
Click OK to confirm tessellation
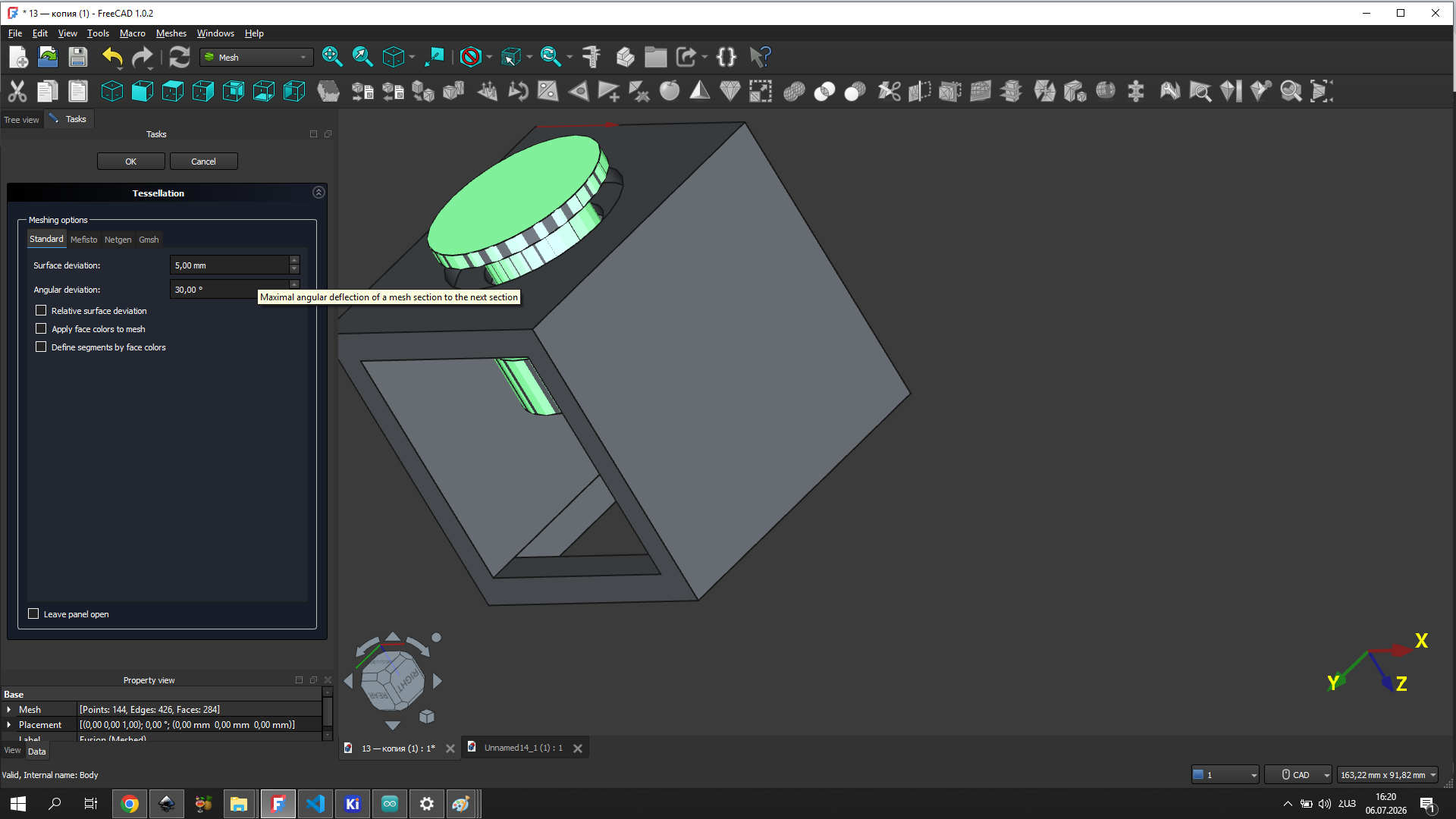click(131, 162)
